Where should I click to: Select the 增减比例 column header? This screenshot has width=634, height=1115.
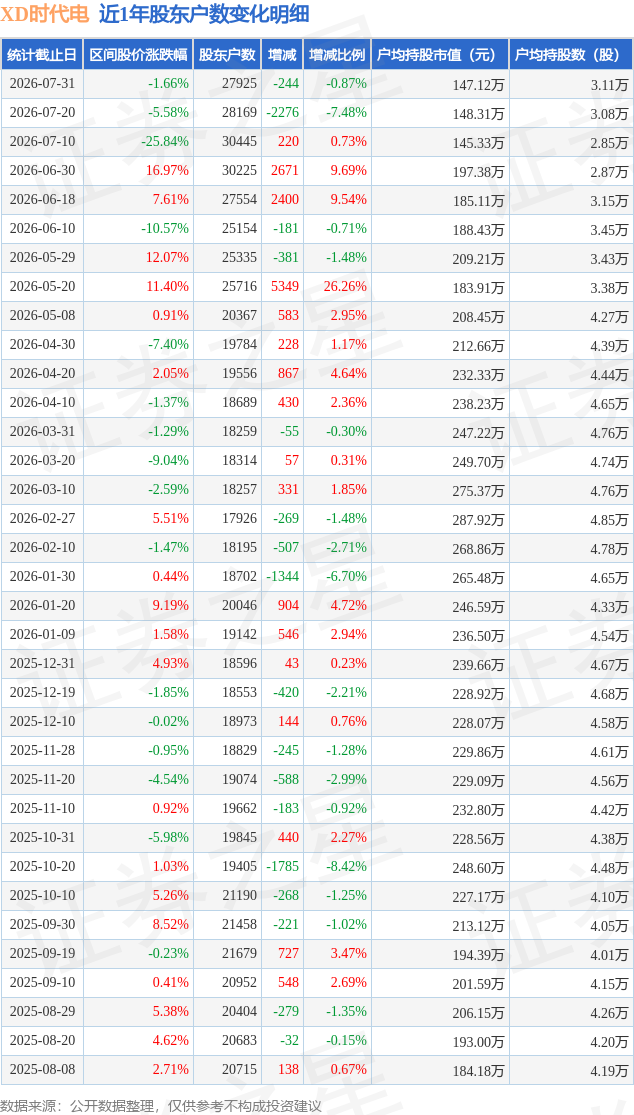337,54
